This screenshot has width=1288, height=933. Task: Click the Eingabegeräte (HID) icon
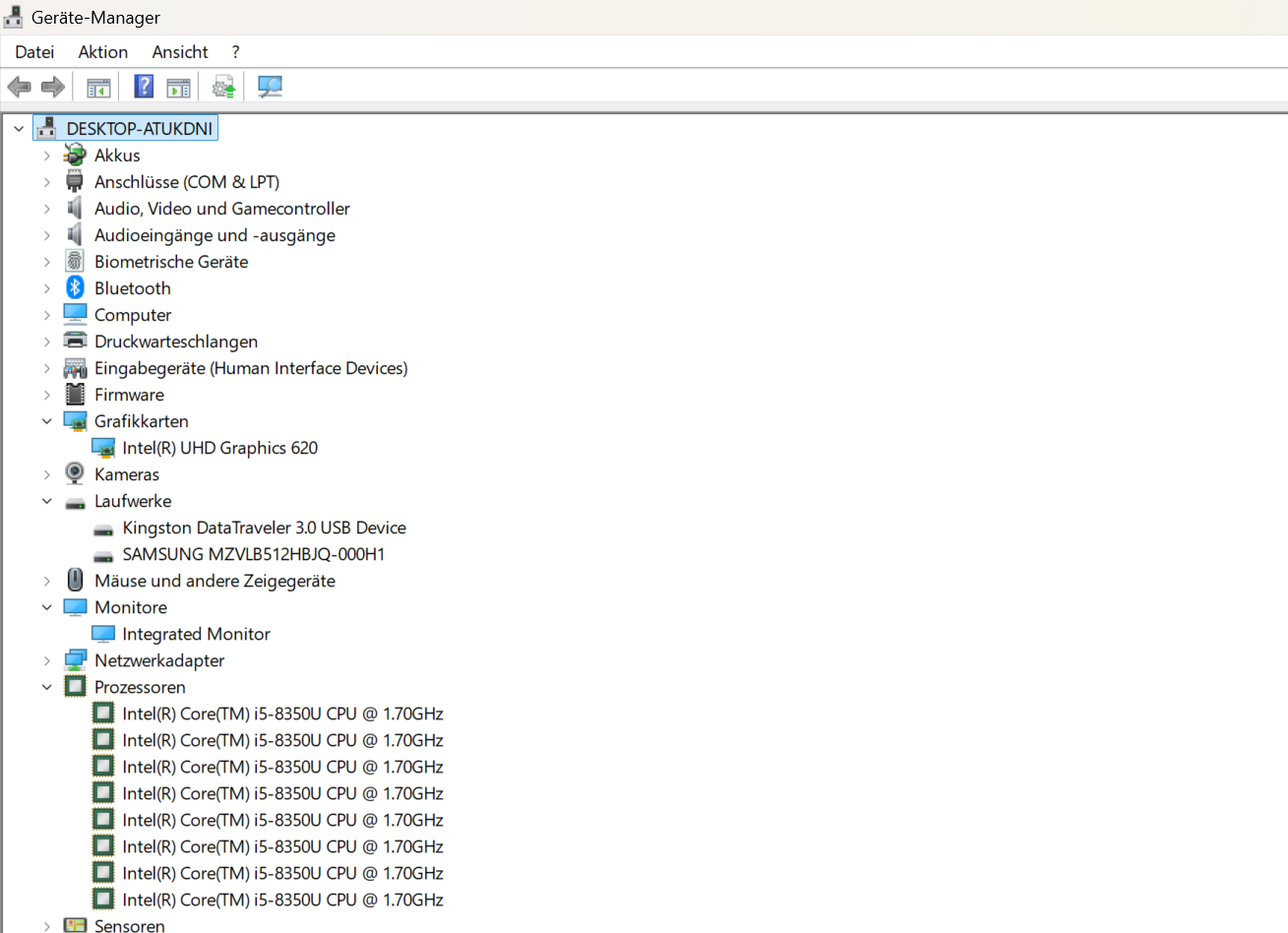tap(75, 367)
